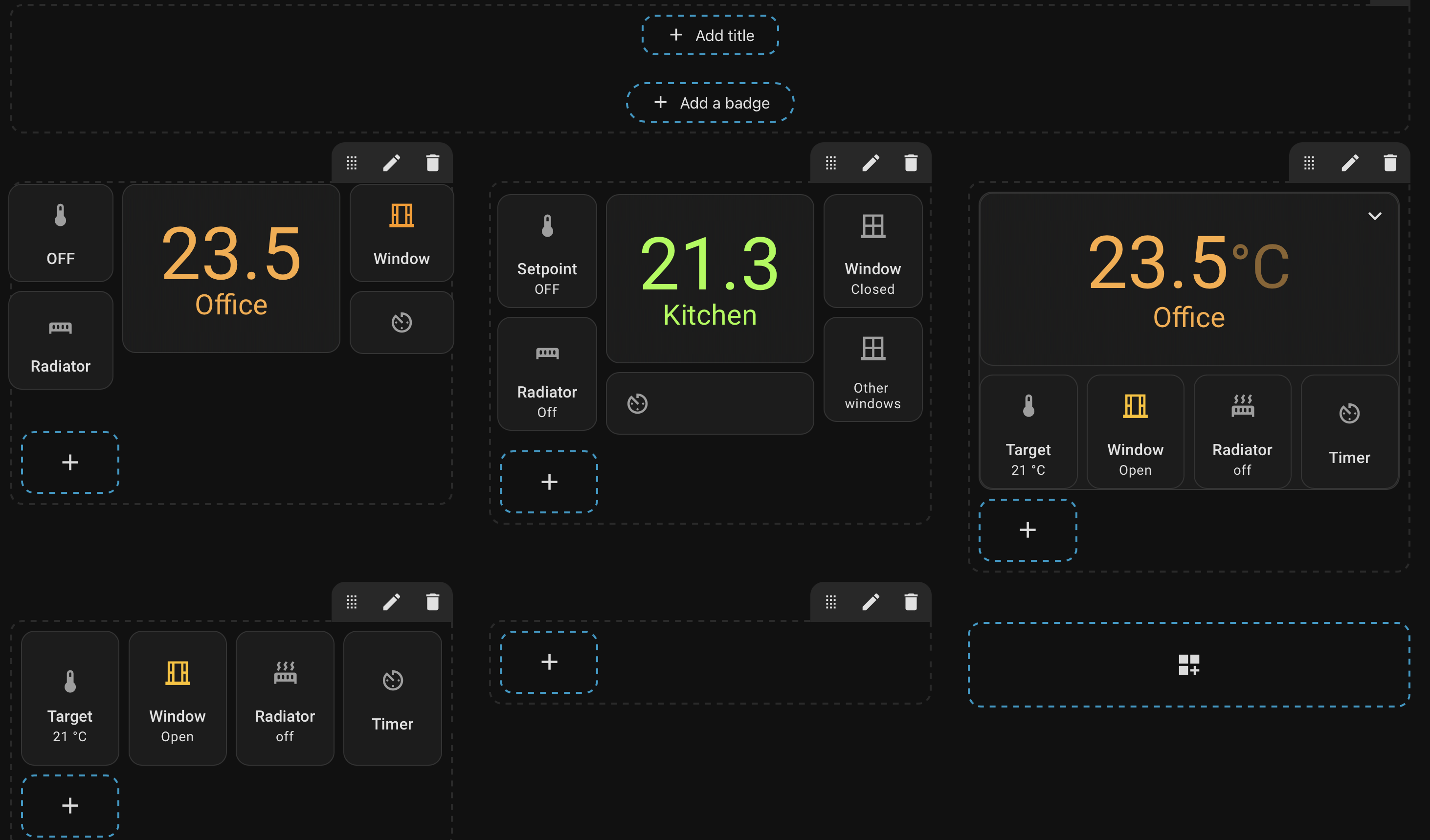
Task: Toggle the Window Closed tile in Kitchen
Action: (x=872, y=251)
